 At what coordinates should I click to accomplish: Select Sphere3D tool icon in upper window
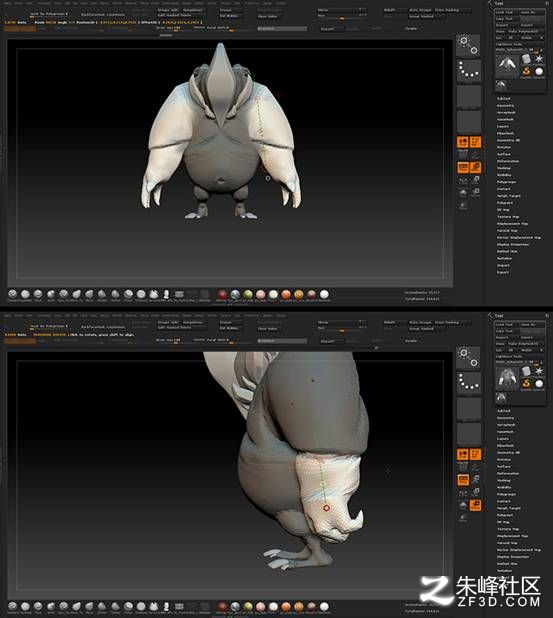(539, 71)
